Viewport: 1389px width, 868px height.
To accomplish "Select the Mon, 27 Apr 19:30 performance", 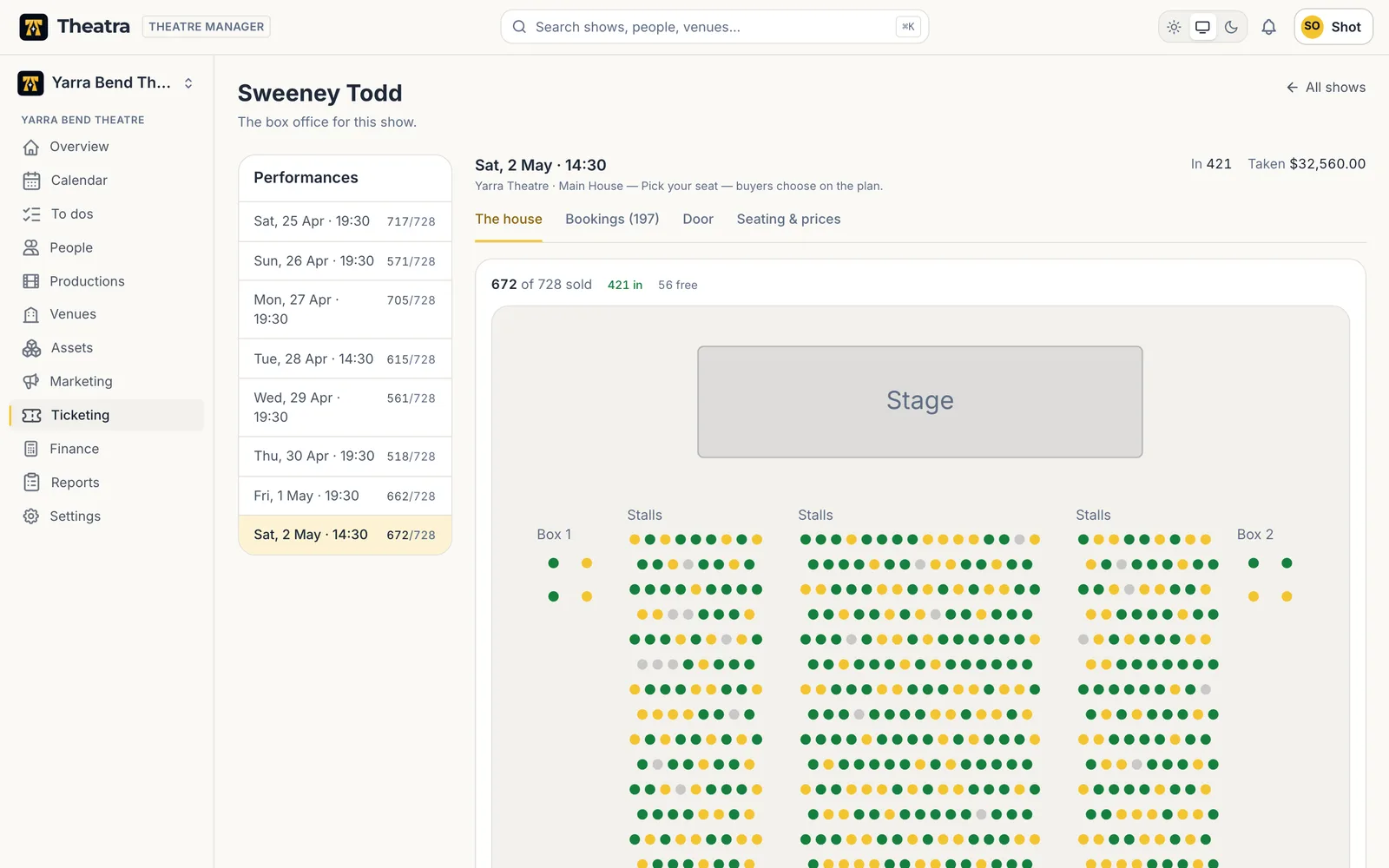I will 345,310.
